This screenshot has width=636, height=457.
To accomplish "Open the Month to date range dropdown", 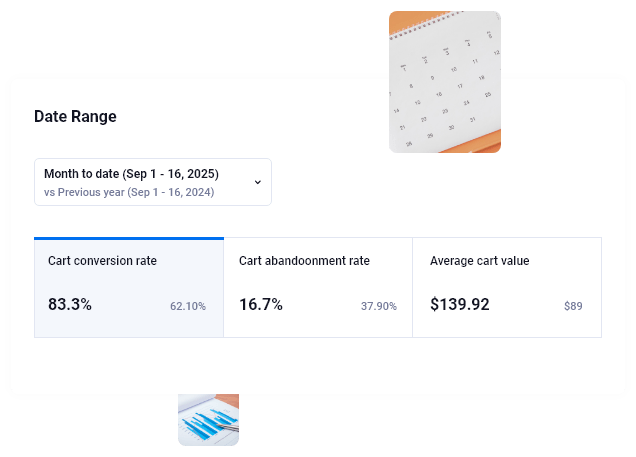I will click(153, 182).
